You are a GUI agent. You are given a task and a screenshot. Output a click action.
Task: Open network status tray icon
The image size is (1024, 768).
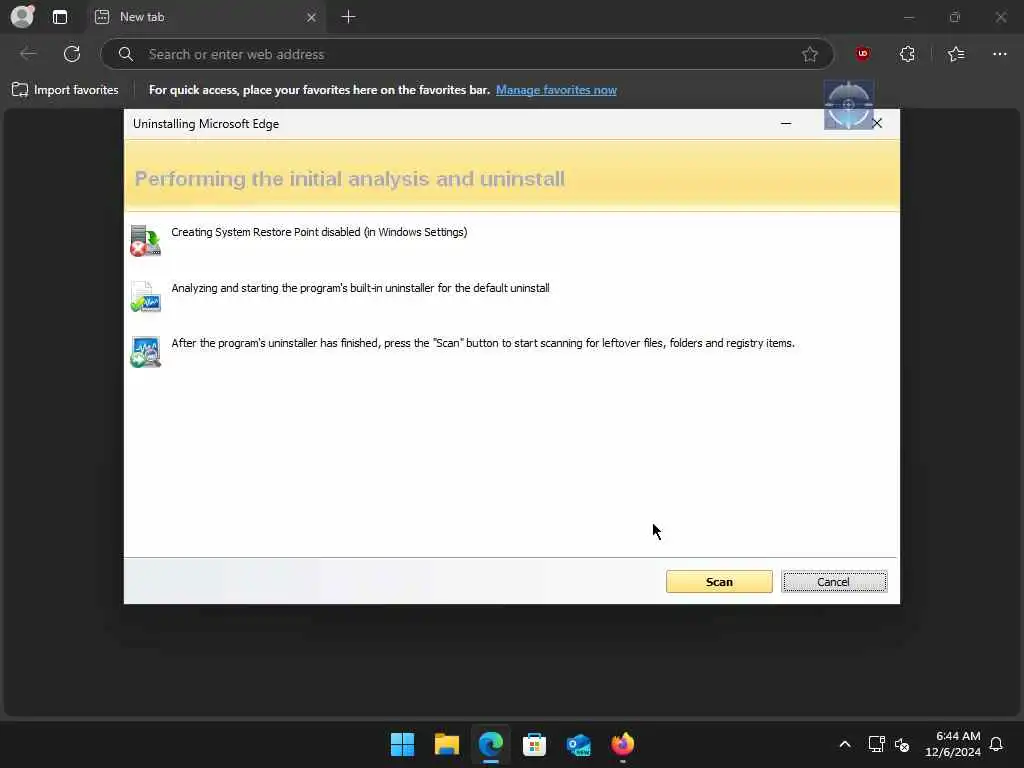tap(876, 744)
